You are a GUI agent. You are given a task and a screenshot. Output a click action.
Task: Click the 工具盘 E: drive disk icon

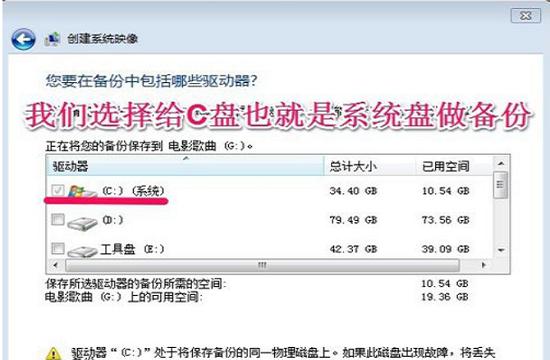(82, 251)
